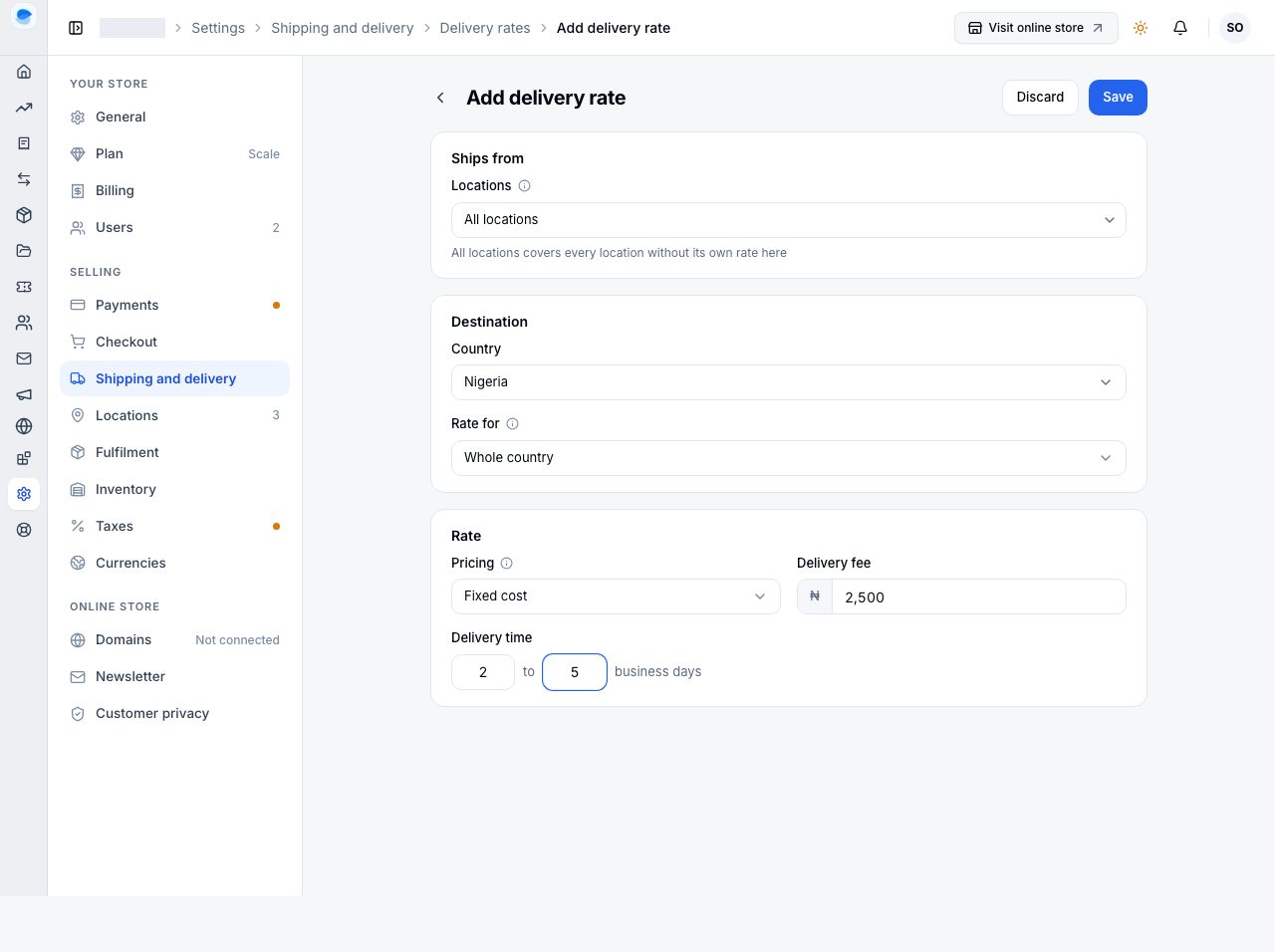
Task: Open the Country dropdown showing Nigeria
Action: point(789,382)
